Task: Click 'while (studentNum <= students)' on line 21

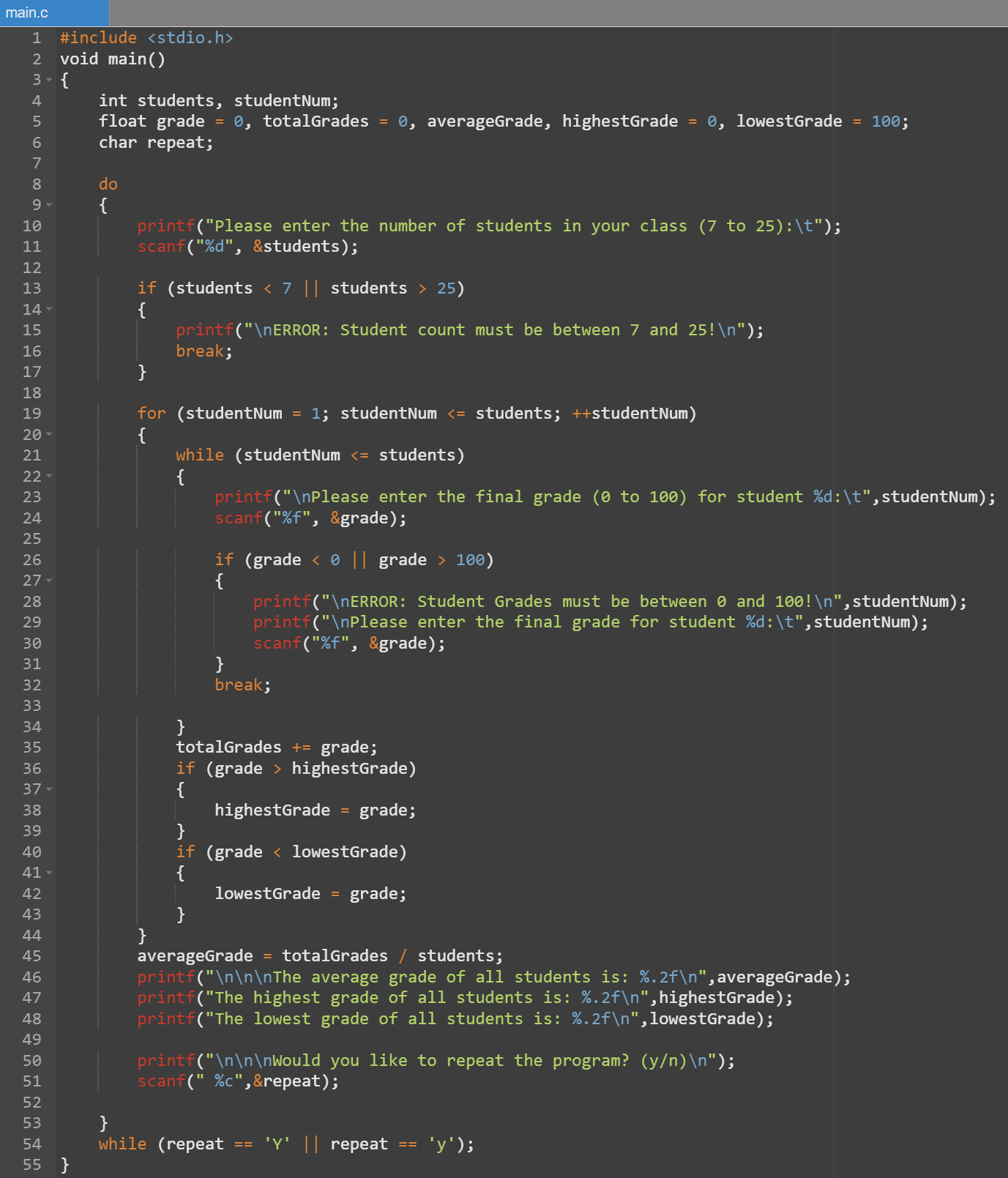Action: point(320,455)
